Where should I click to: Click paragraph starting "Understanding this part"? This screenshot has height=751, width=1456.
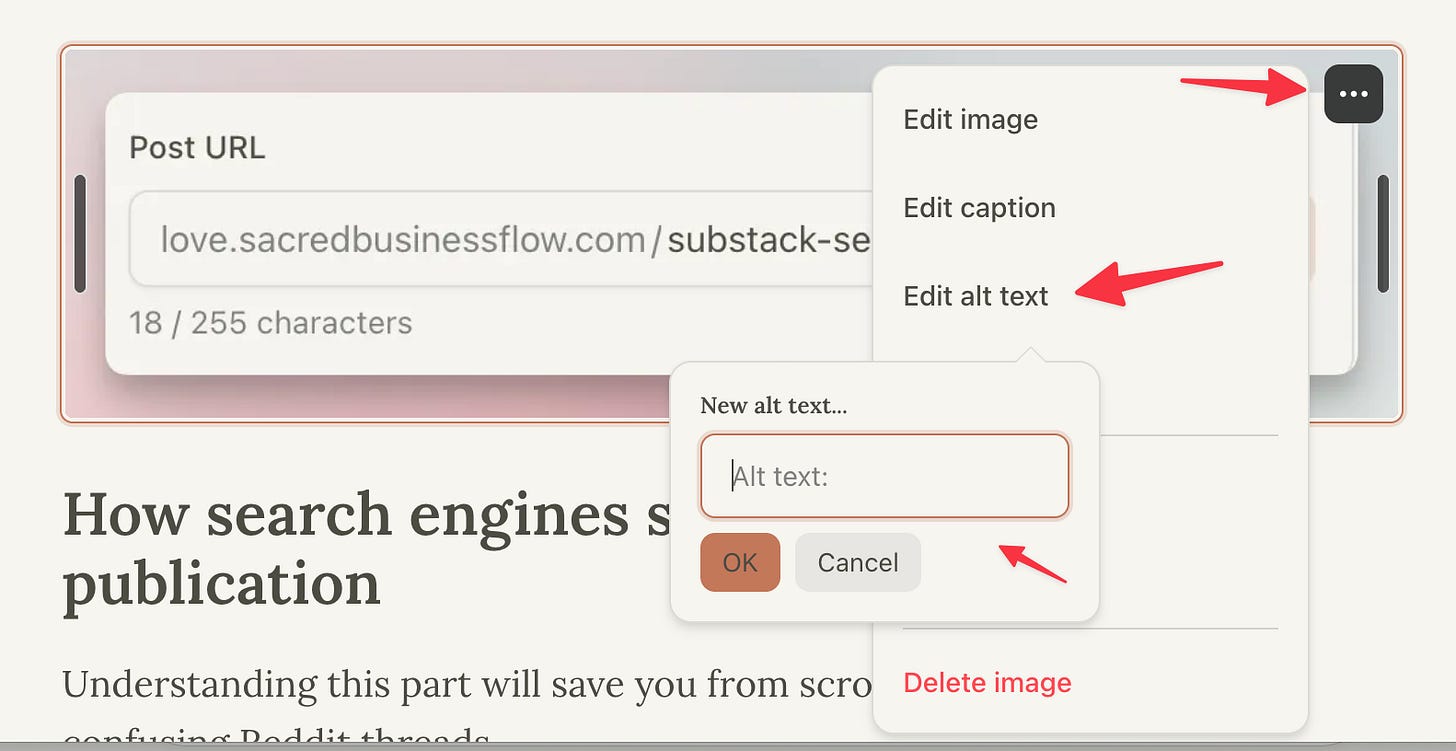(x=467, y=708)
